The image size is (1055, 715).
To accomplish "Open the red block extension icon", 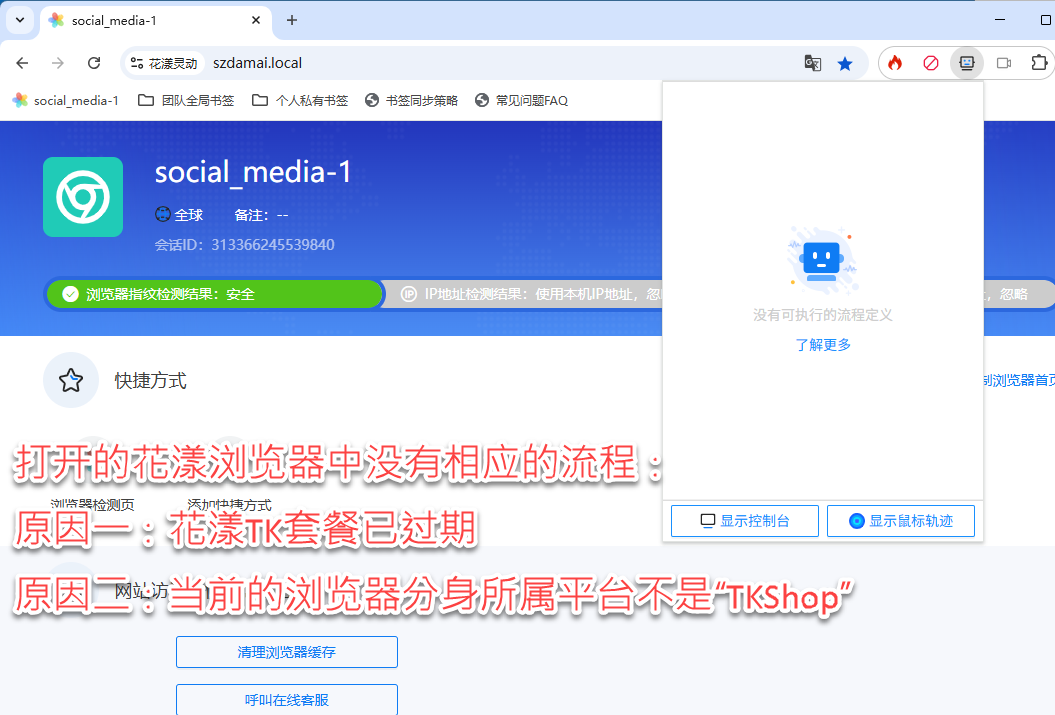I will pyautogui.click(x=931, y=63).
